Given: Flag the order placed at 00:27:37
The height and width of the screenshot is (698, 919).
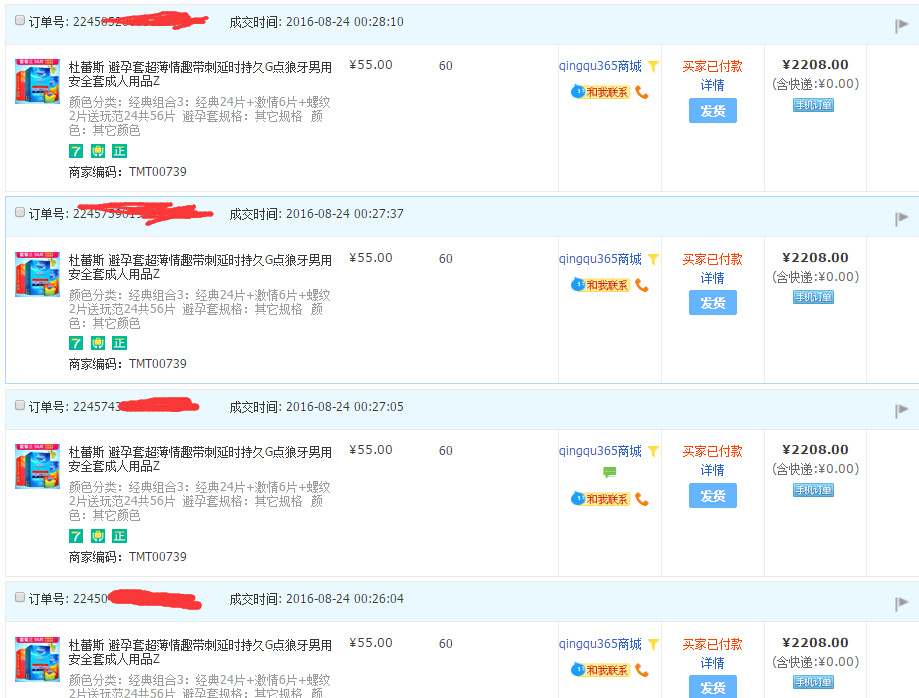Looking at the screenshot, I should tap(901, 219).
